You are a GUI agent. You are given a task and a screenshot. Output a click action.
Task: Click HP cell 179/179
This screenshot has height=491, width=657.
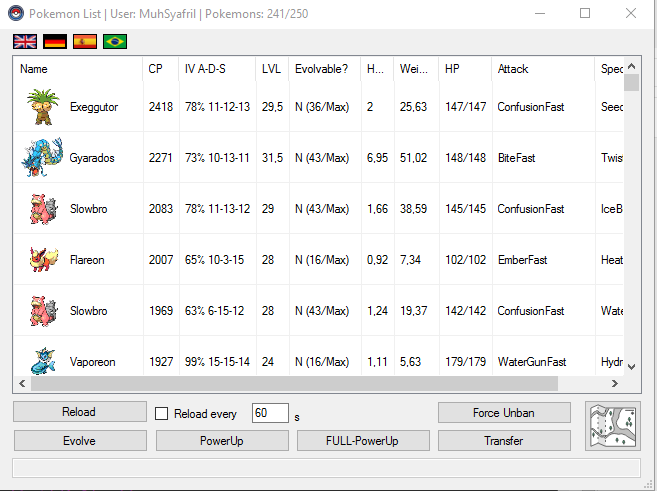466,362
